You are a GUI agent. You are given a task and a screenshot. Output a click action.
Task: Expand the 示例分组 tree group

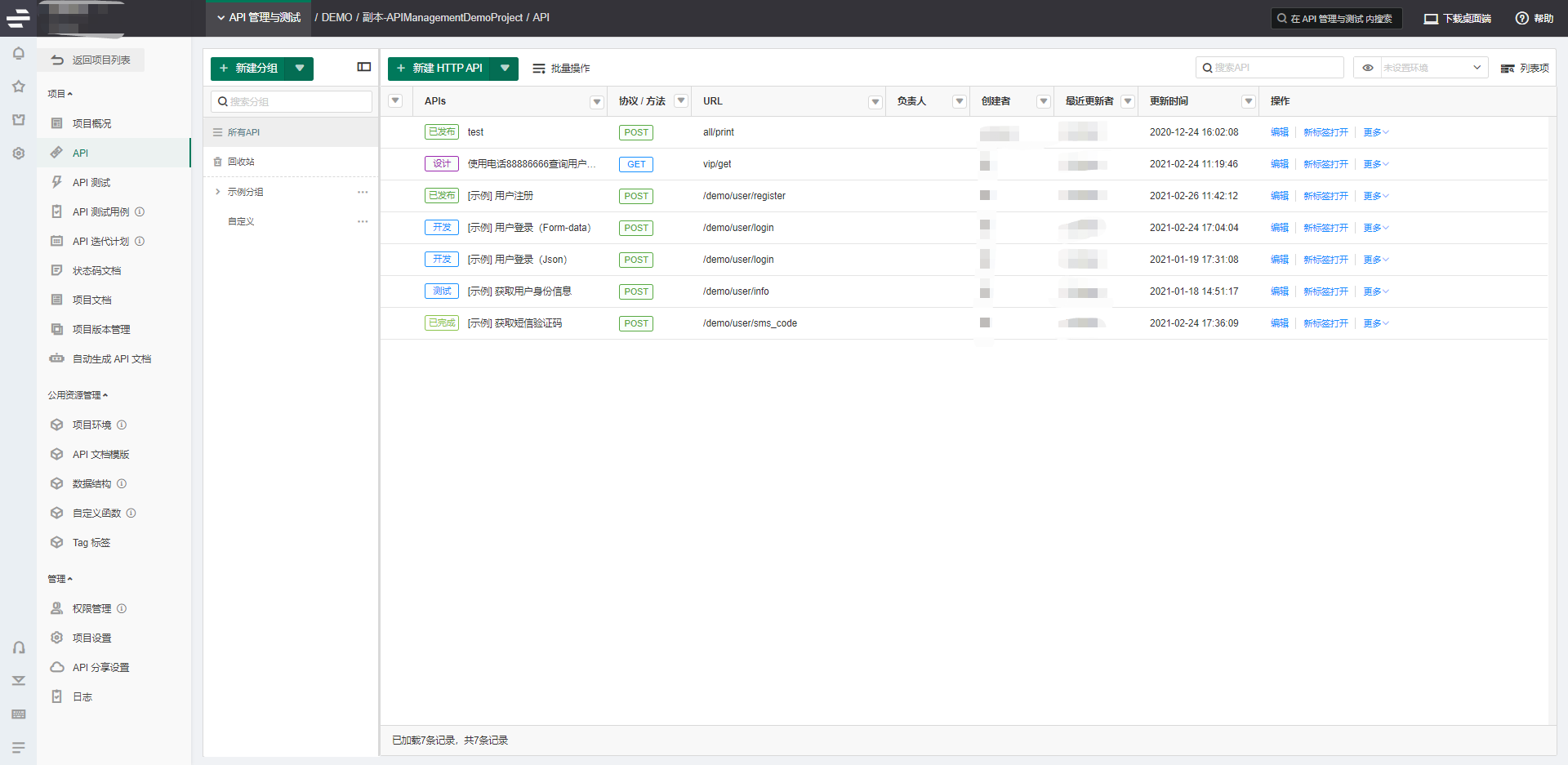(217, 192)
